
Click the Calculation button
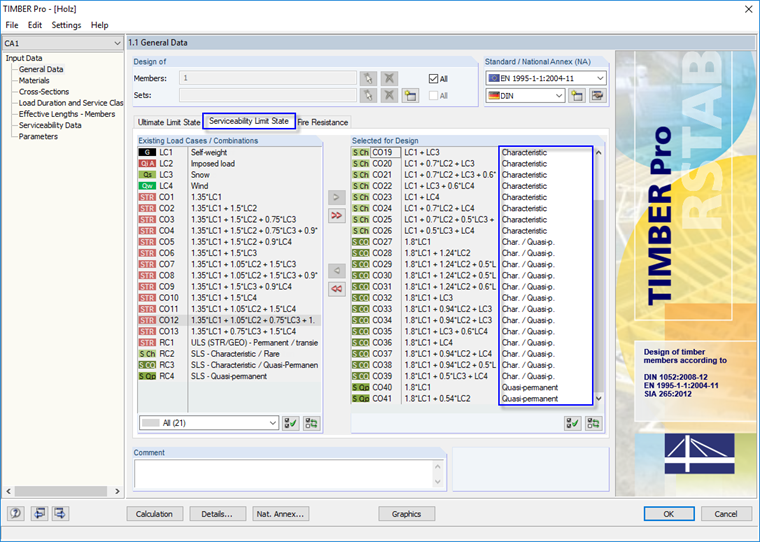tap(155, 514)
